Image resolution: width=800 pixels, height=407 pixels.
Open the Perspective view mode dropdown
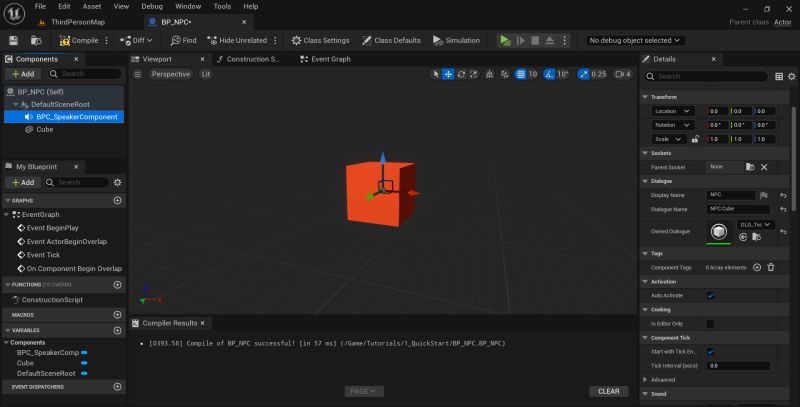tap(171, 74)
